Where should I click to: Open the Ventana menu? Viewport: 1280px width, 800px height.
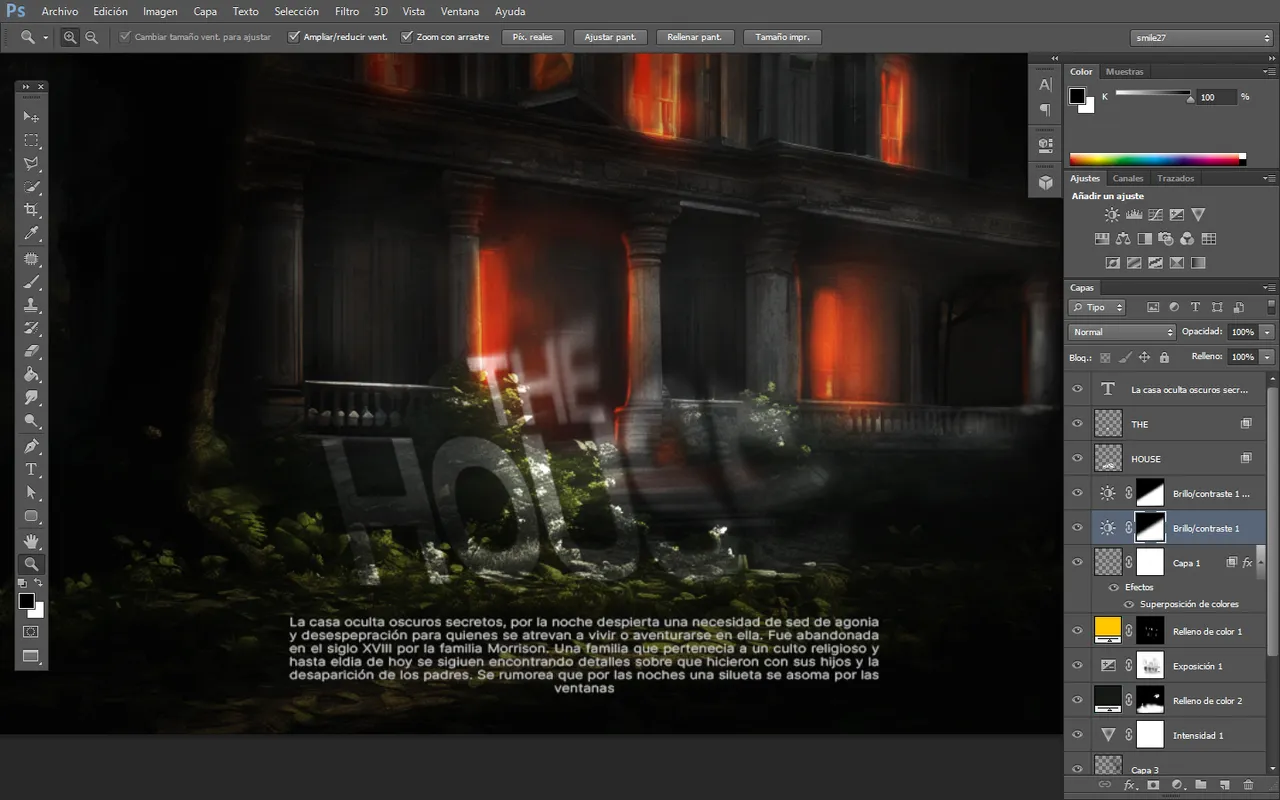(459, 12)
